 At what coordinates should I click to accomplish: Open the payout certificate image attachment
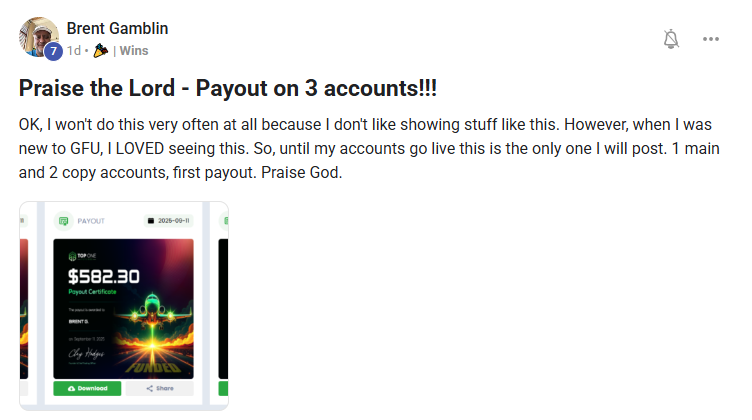(x=124, y=306)
